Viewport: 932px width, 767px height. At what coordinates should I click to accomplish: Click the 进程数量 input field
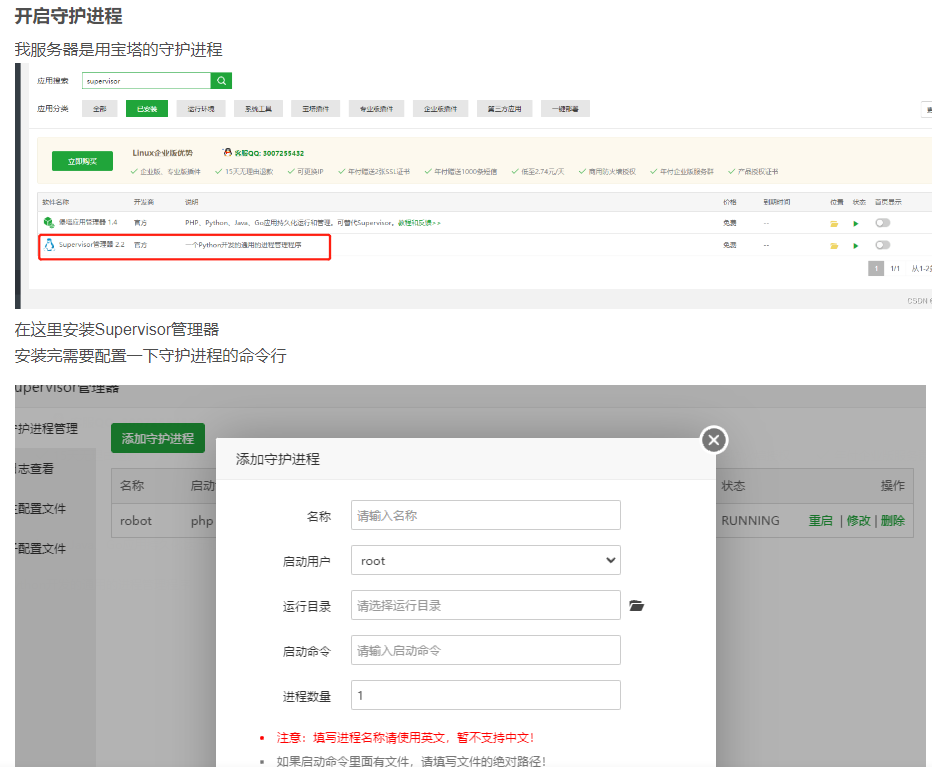[486, 695]
